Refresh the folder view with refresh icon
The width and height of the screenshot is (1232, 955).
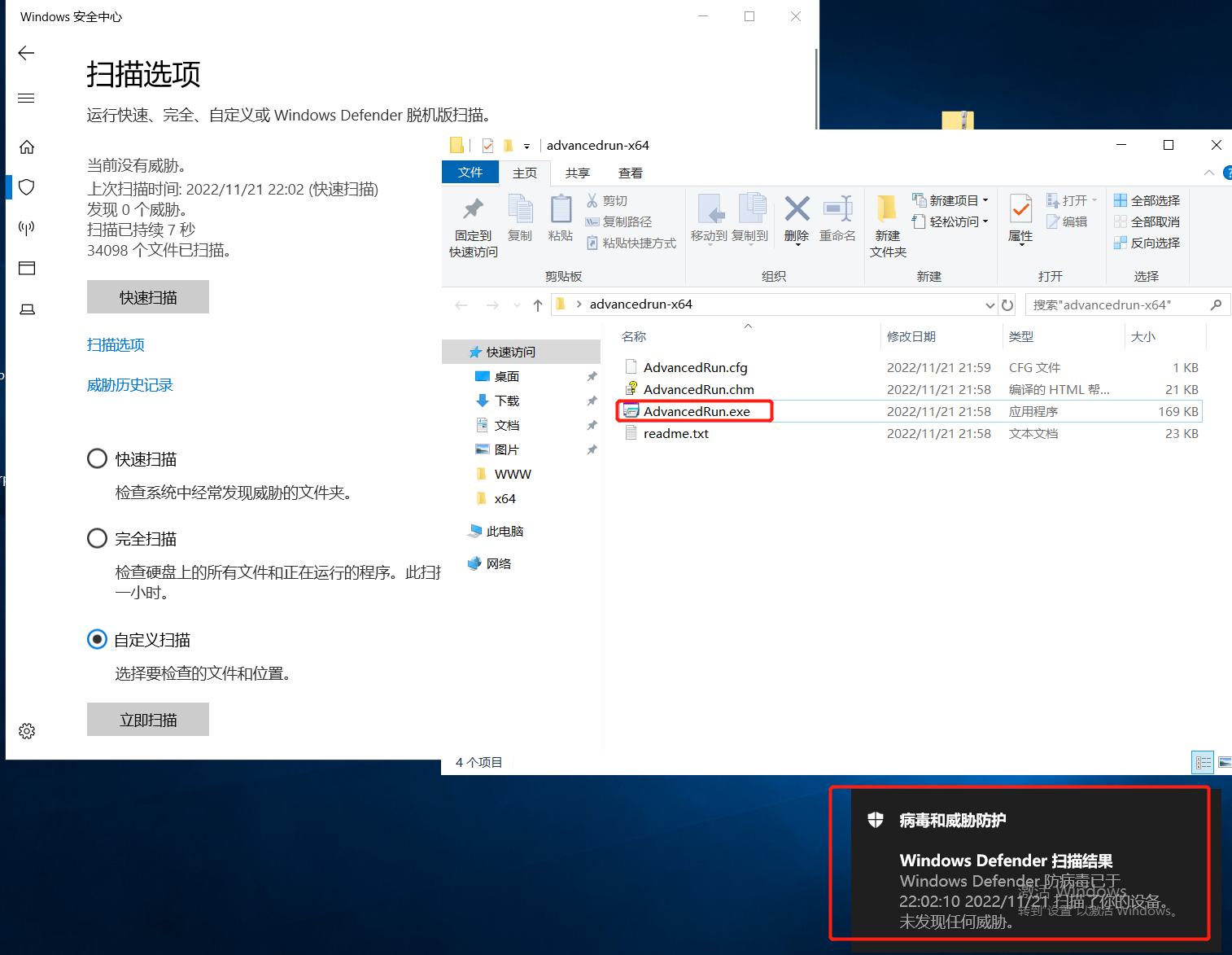1007,304
